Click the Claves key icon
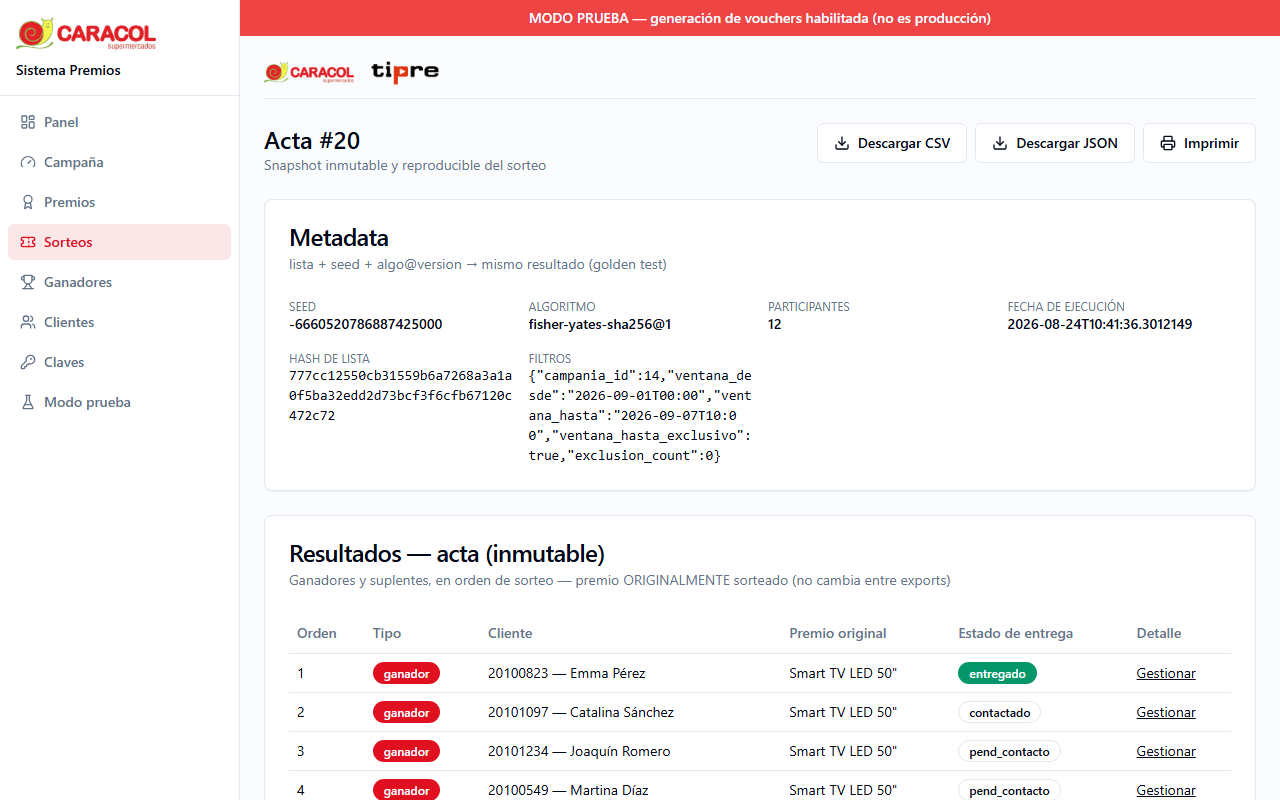1280x800 pixels. [28, 362]
